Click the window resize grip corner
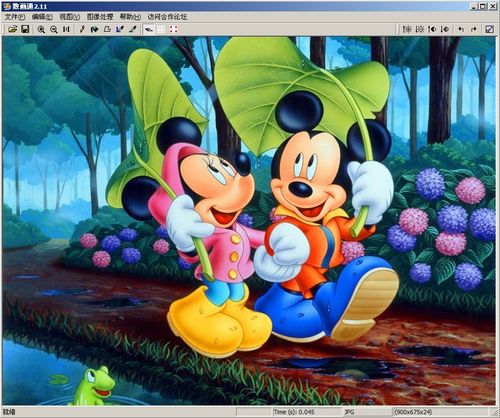Viewport: 500px width, 418px height. point(494,413)
